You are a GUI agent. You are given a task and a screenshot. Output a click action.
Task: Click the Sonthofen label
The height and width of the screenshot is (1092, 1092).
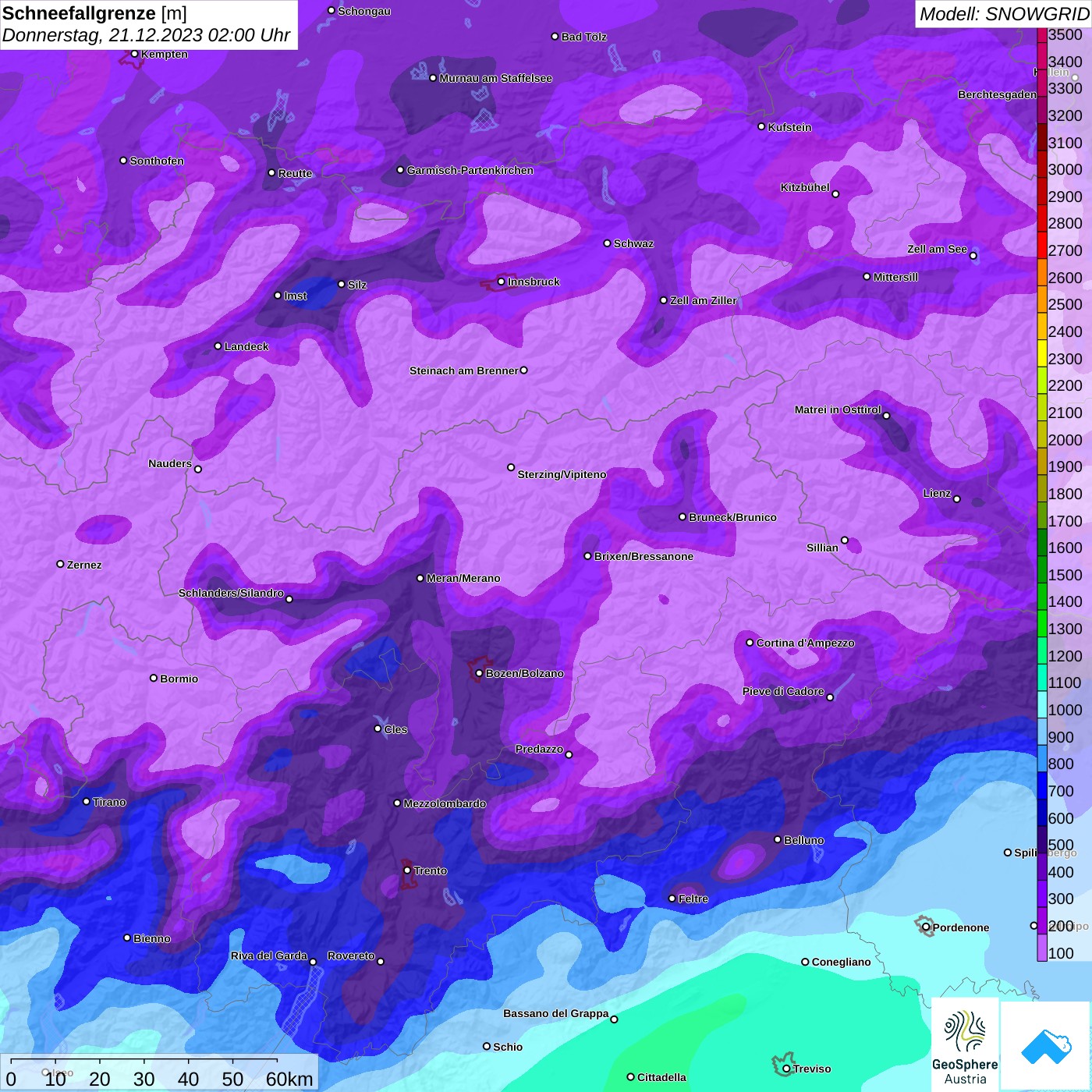(x=157, y=161)
